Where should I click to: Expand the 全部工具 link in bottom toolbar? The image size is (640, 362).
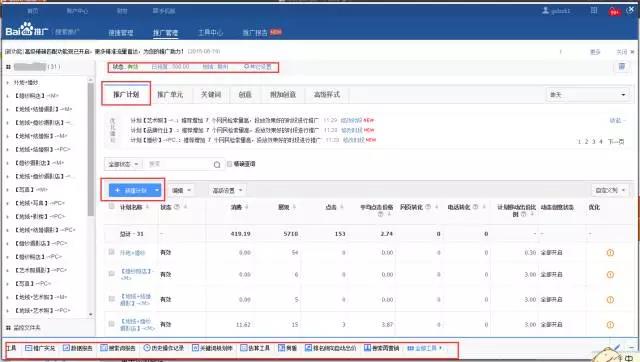[424, 348]
